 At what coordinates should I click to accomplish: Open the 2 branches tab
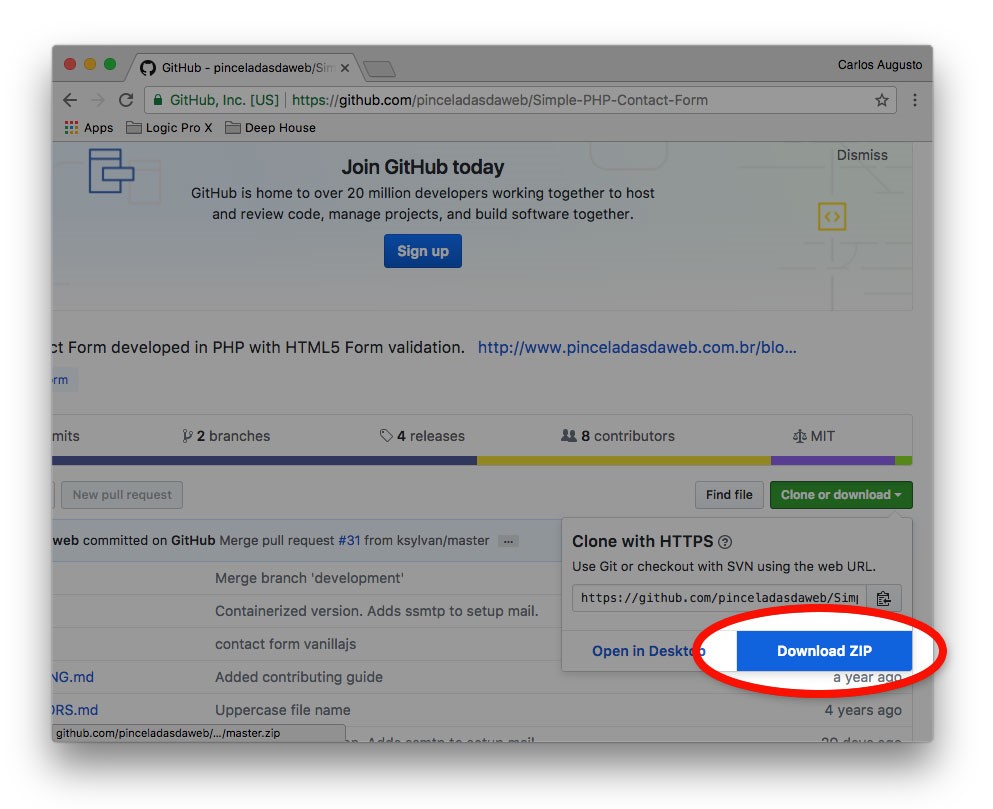pos(226,436)
